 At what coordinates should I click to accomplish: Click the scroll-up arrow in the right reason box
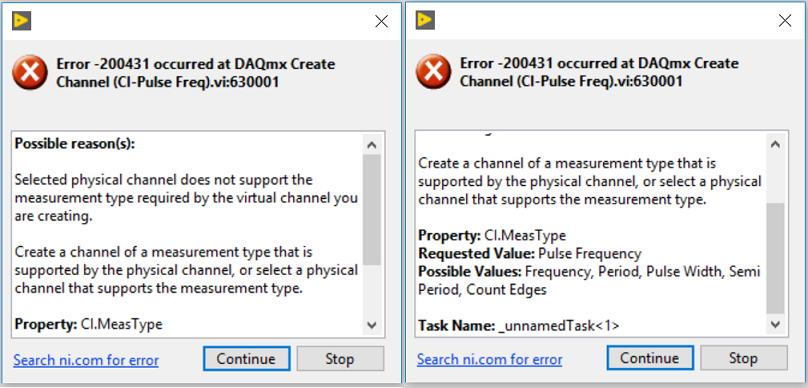point(776,144)
